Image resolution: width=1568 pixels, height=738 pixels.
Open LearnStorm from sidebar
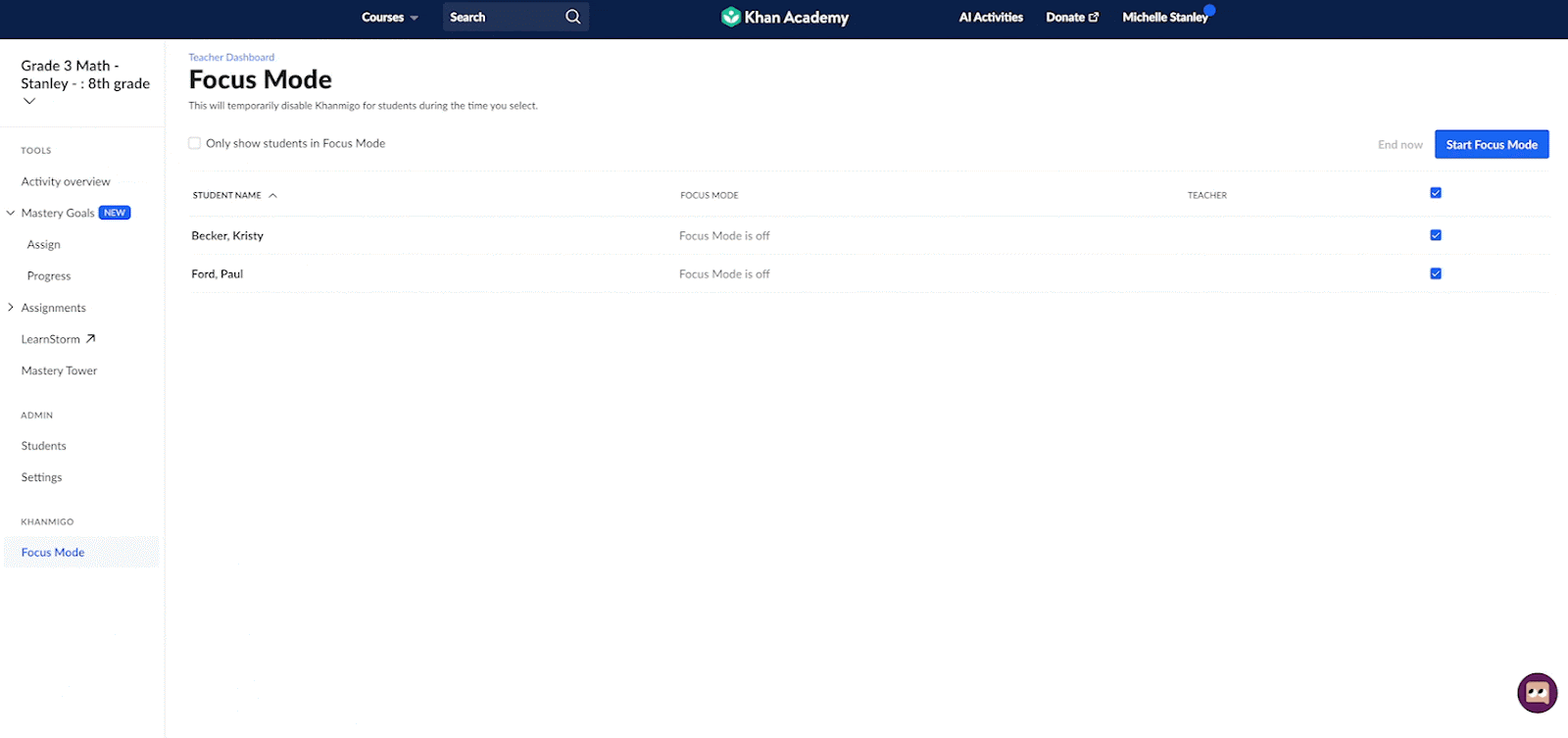tap(51, 339)
